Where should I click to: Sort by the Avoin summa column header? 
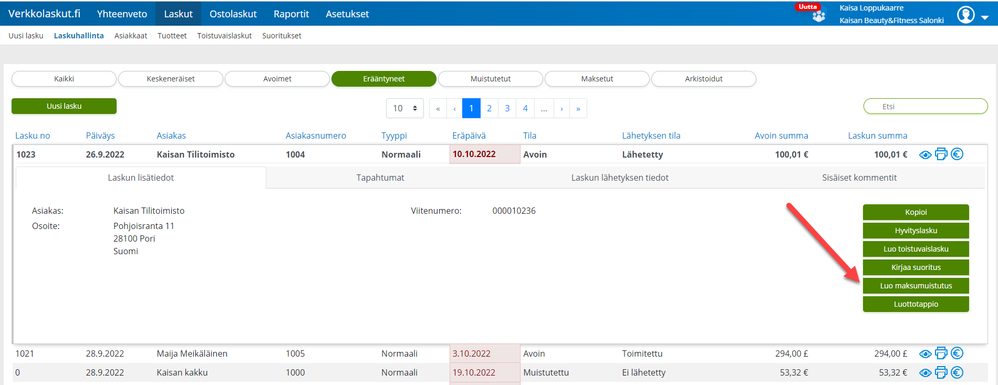click(782, 136)
